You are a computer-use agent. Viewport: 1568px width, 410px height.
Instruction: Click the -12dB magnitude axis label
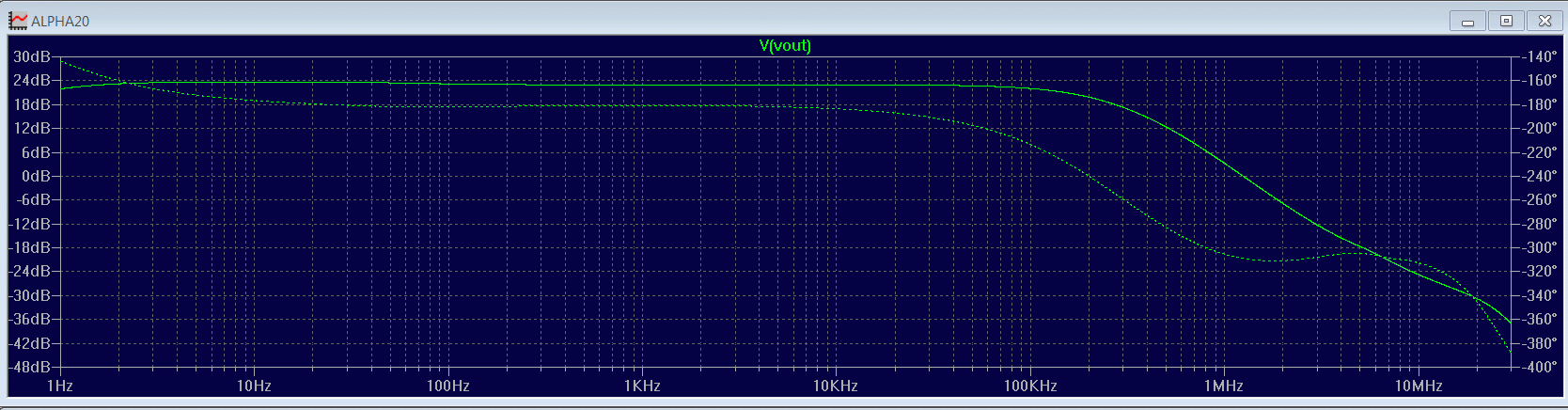click(30, 224)
